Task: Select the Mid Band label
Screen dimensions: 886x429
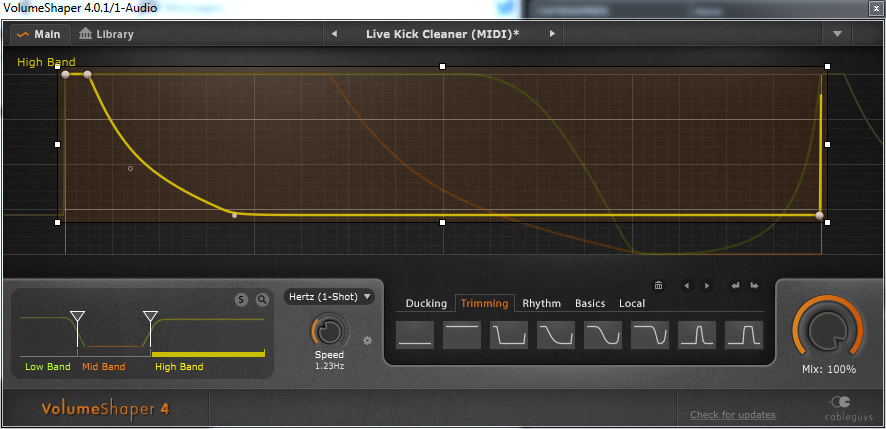Action: click(103, 367)
